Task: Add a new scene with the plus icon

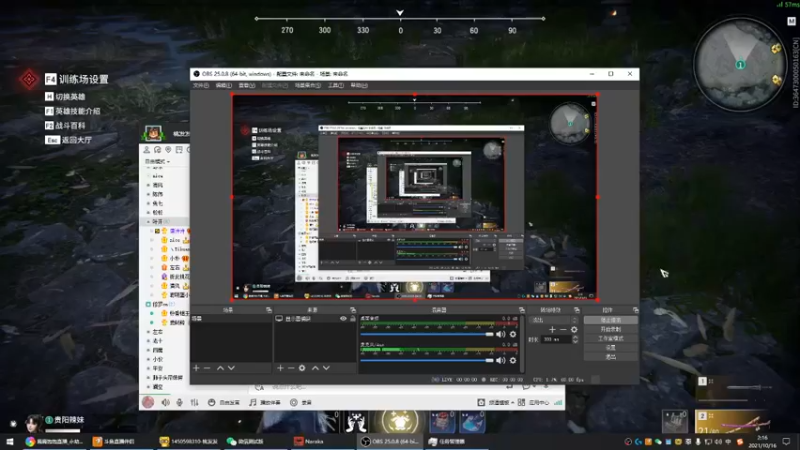Action: tap(196, 368)
